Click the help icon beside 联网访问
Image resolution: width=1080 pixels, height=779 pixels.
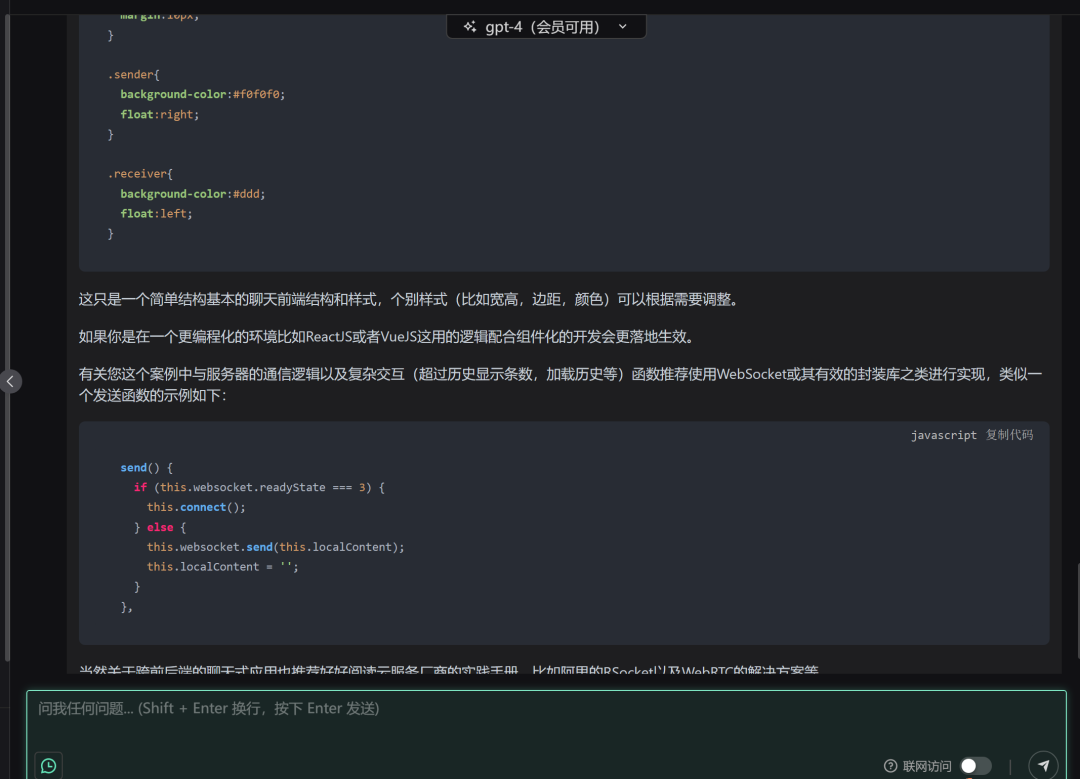point(891,766)
